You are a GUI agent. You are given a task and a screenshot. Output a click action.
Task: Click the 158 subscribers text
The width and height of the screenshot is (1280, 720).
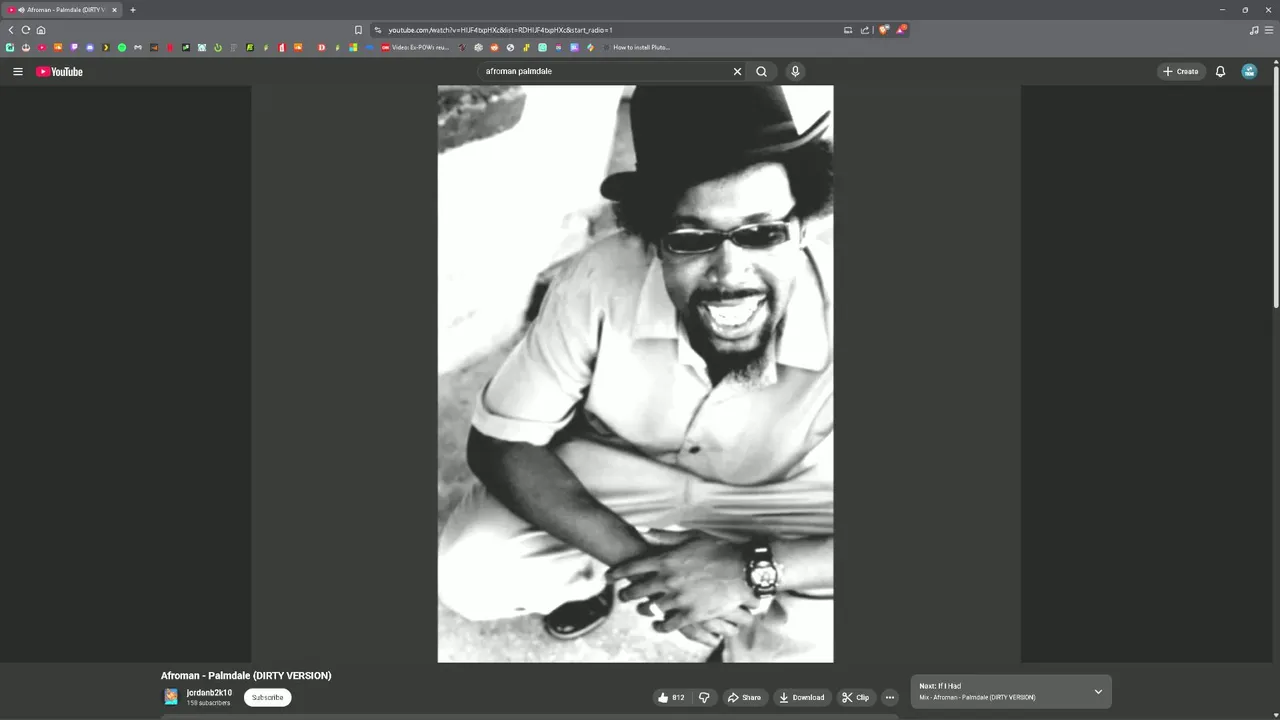point(208,703)
